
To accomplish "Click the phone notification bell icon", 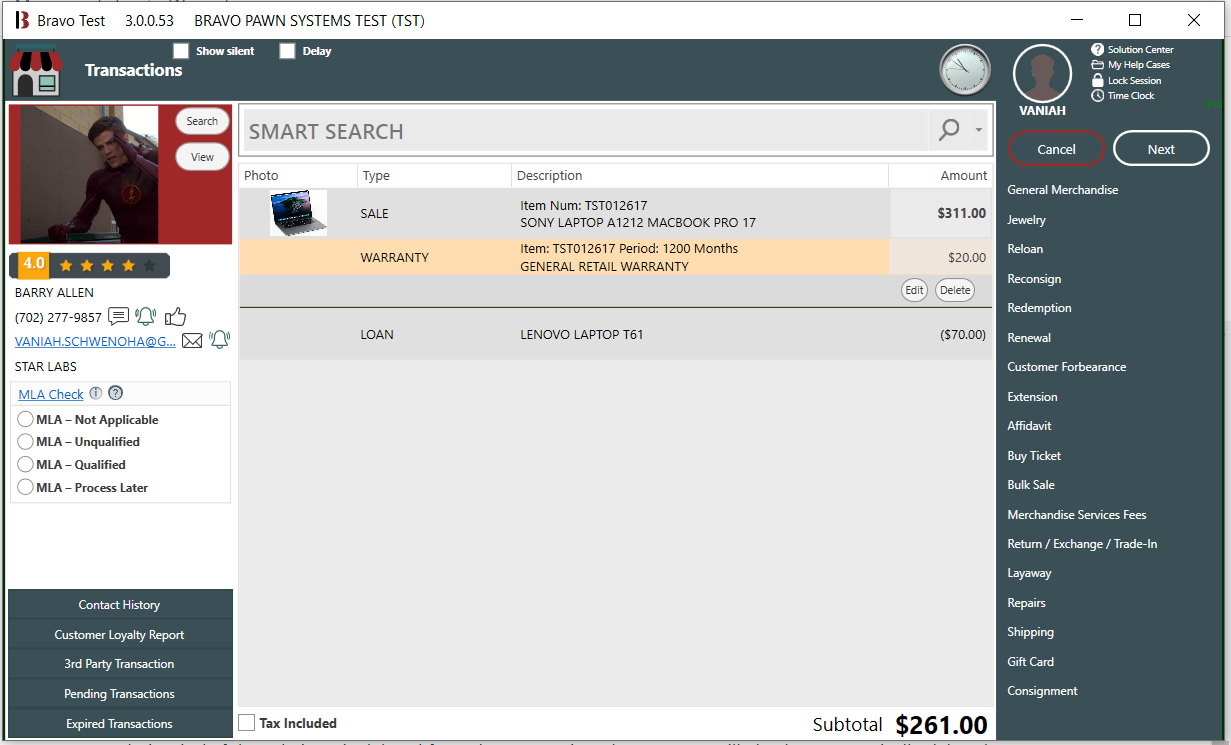I will pyautogui.click(x=146, y=317).
